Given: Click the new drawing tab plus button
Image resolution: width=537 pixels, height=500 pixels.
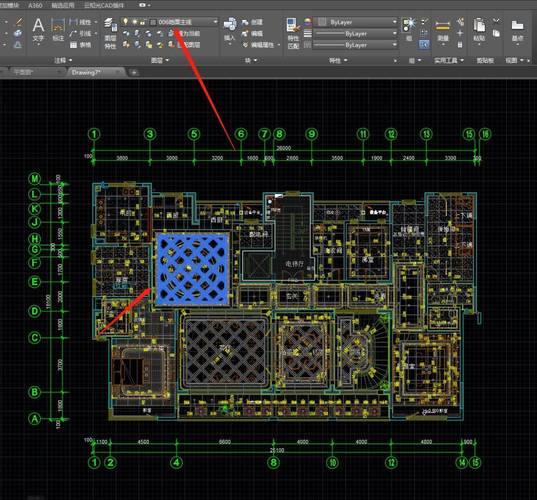Looking at the screenshot, I should click(x=134, y=72).
